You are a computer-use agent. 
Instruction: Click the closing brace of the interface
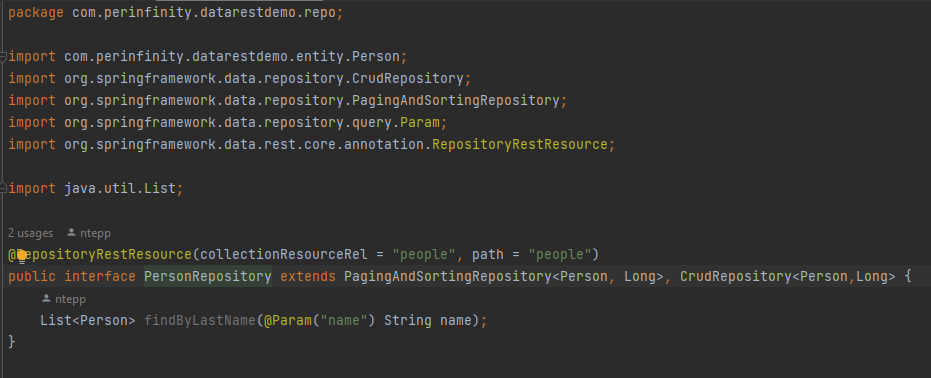(x=12, y=342)
